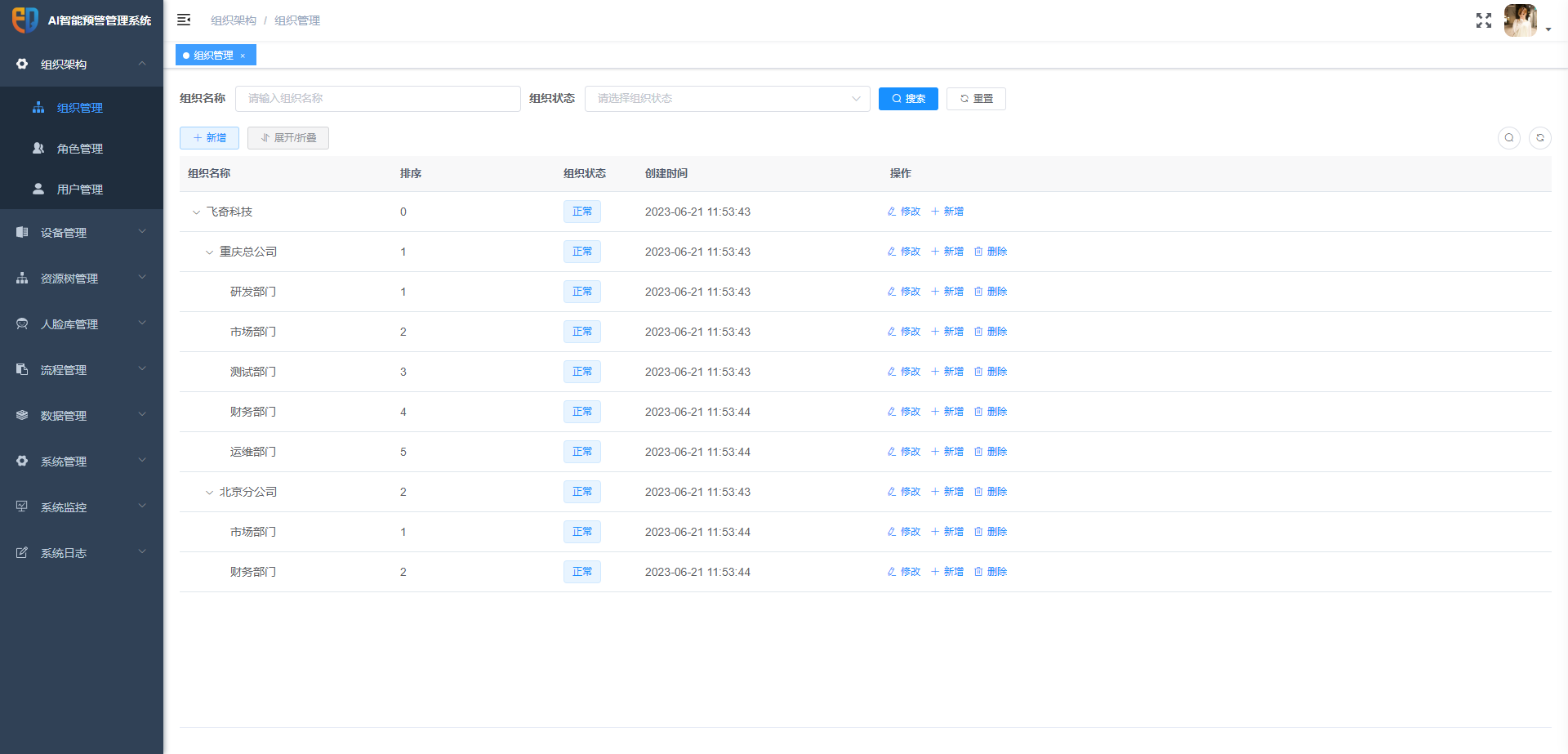1568x754 pixels.
Task: Expand the 数据管理 sidebar menu
Action: 82,416
